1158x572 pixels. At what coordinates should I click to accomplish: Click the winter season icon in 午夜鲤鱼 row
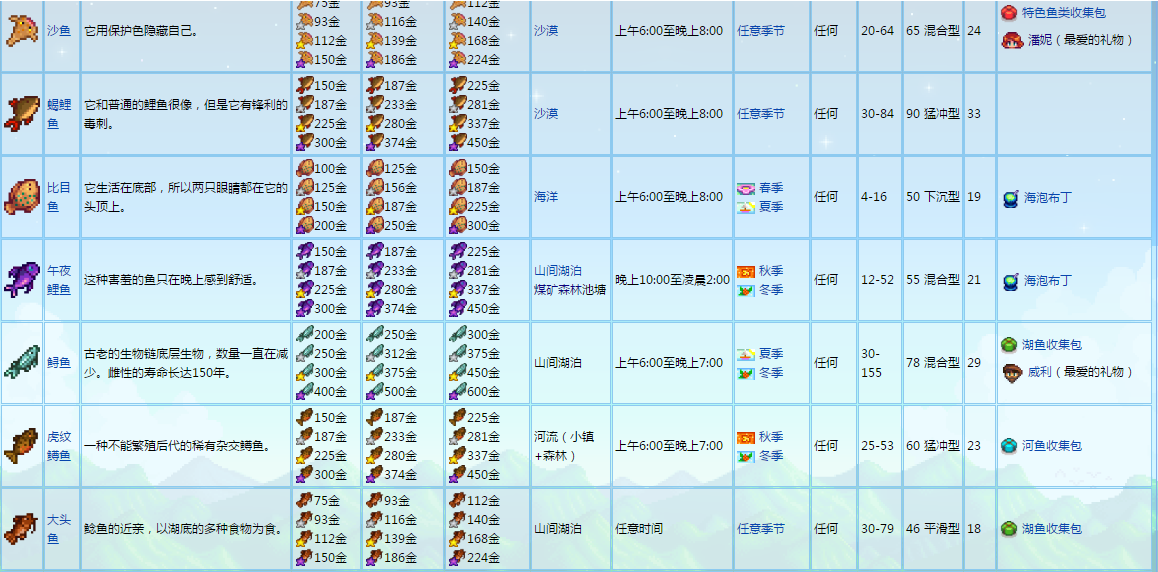[x=746, y=290]
